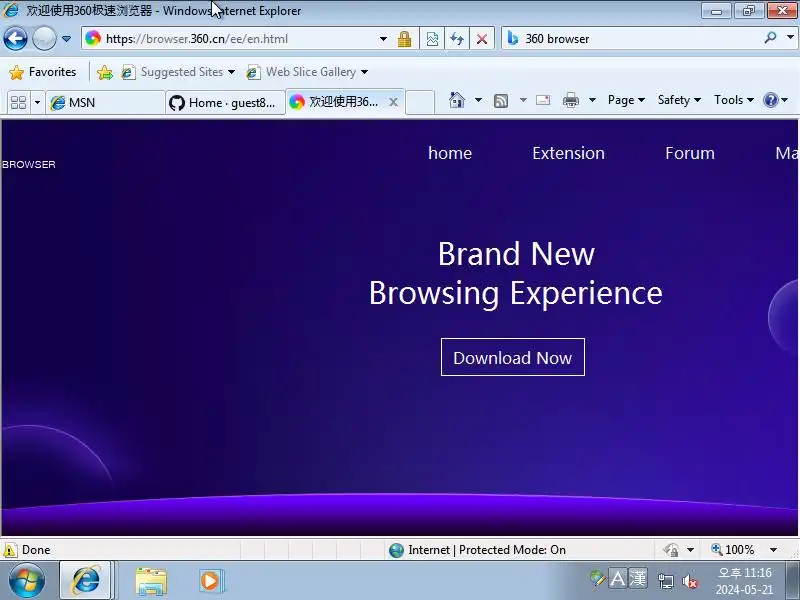The height and width of the screenshot is (600, 800).
Task: Click the Windows Start orb
Action: coord(27,581)
